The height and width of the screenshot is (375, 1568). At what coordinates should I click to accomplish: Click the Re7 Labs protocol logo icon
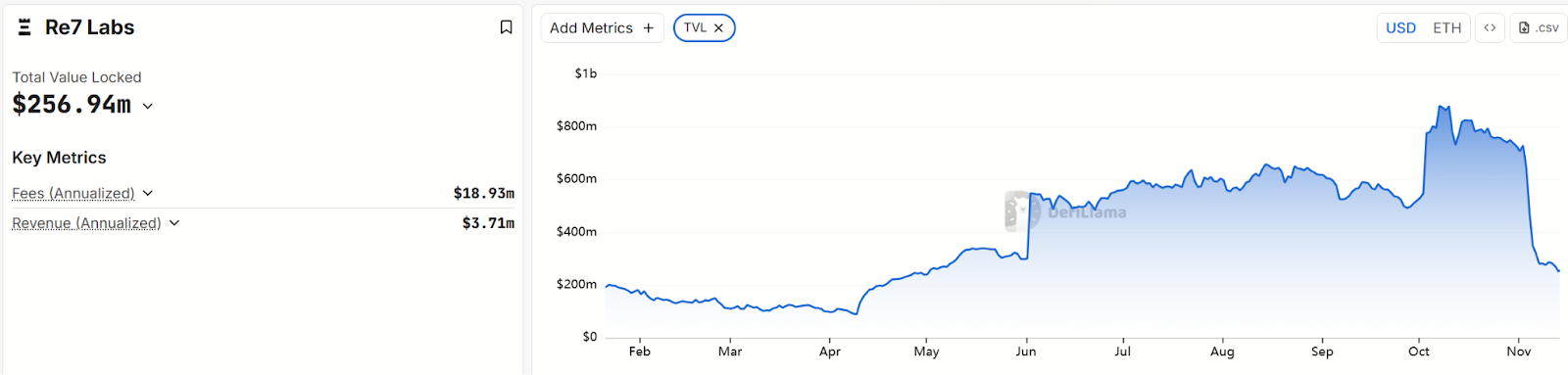coord(24,27)
